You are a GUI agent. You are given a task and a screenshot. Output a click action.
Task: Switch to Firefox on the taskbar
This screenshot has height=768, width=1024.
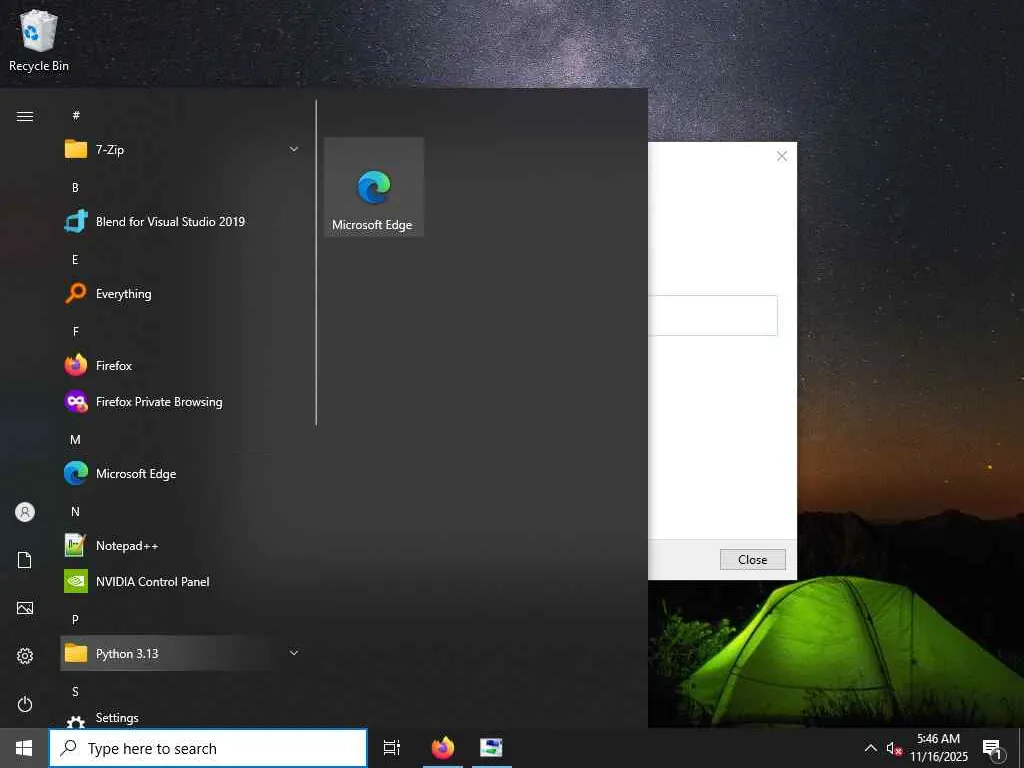[x=443, y=748]
